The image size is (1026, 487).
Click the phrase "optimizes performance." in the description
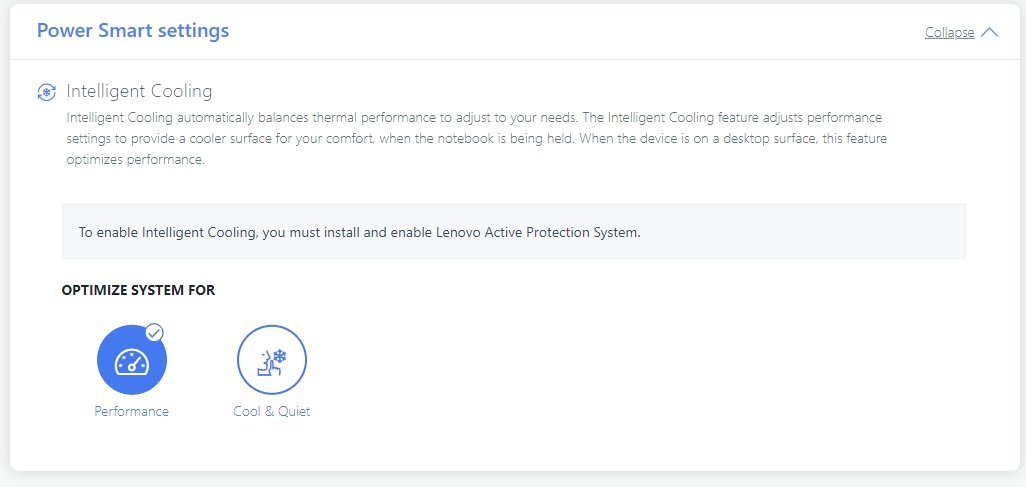coord(136,160)
